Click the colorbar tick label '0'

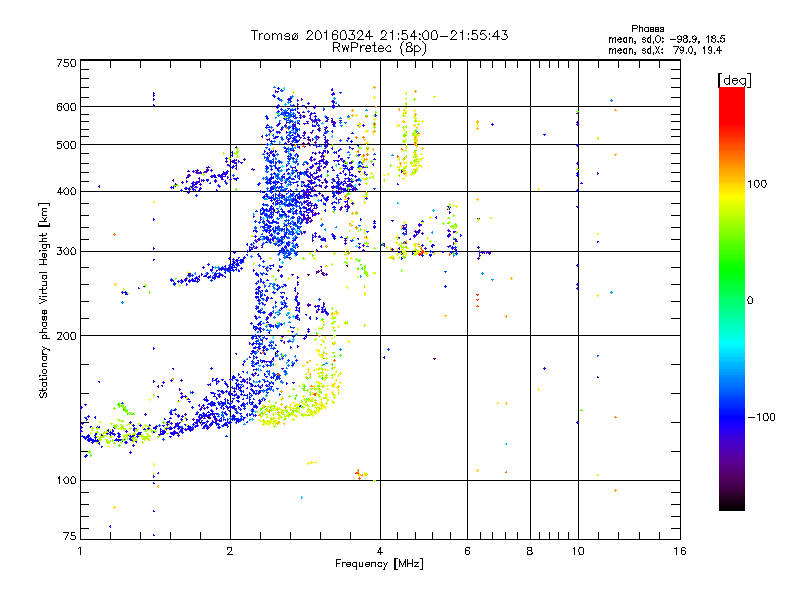click(x=750, y=301)
